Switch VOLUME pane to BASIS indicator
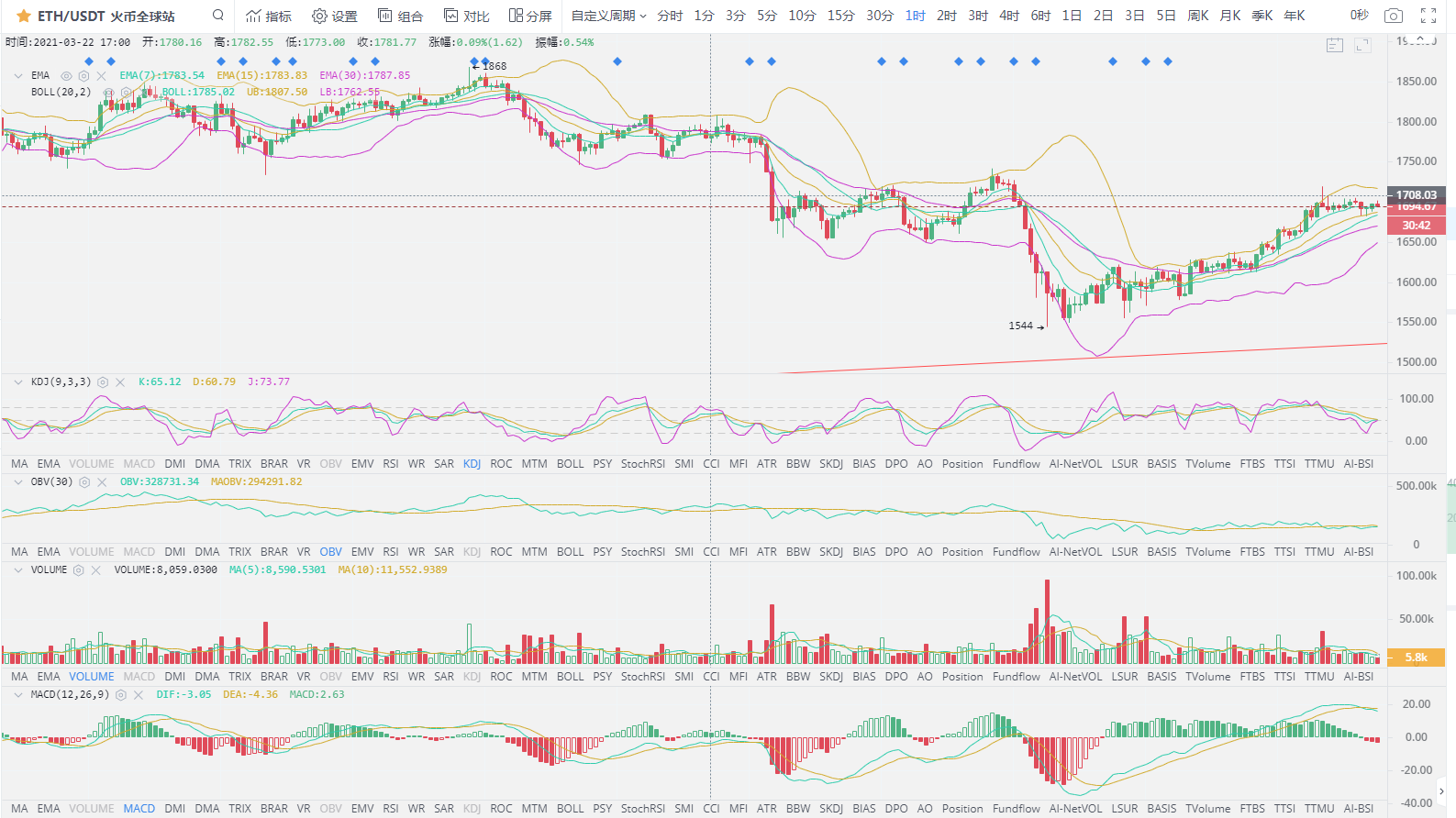Screen dimensions: 1456x818 1161,677
